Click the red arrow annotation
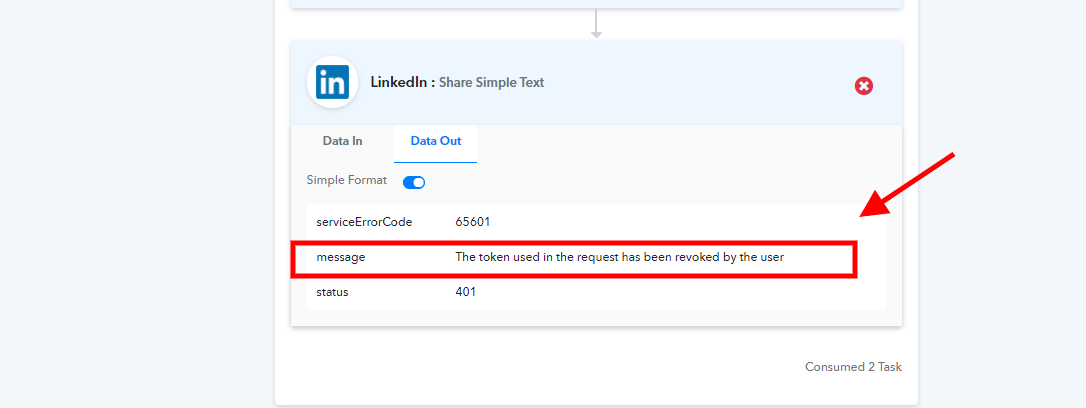This screenshot has width=1086, height=408. 908,185
